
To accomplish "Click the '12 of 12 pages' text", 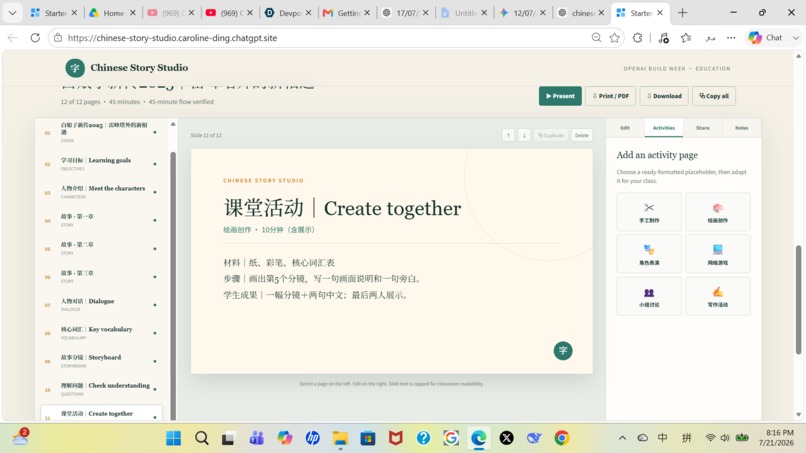I will [80, 102].
